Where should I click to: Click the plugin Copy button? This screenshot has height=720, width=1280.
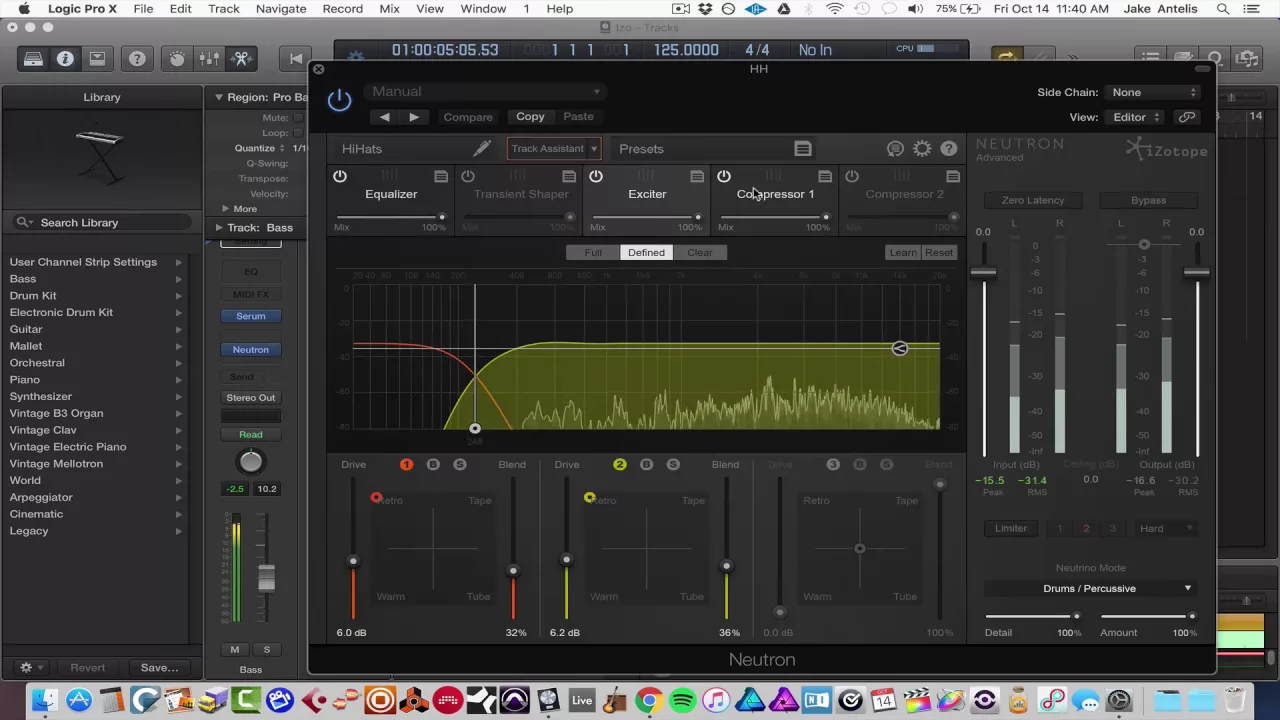pos(531,117)
